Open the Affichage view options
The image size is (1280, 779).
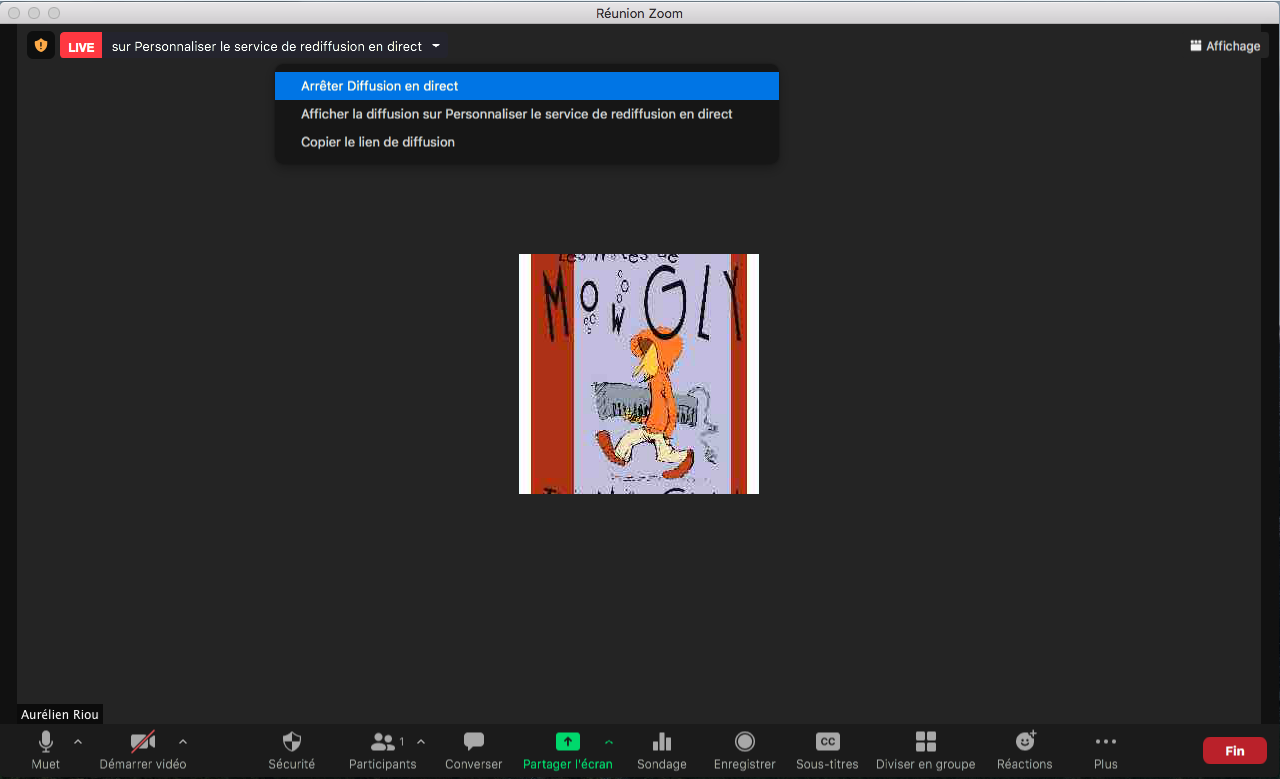[x=1225, y=46]
